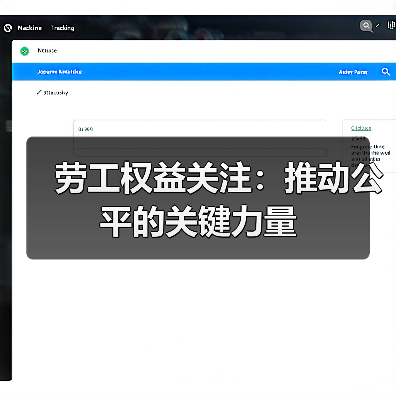396x396 pixels.
Task: Click the left title text in blue bar
Action: 59,72
